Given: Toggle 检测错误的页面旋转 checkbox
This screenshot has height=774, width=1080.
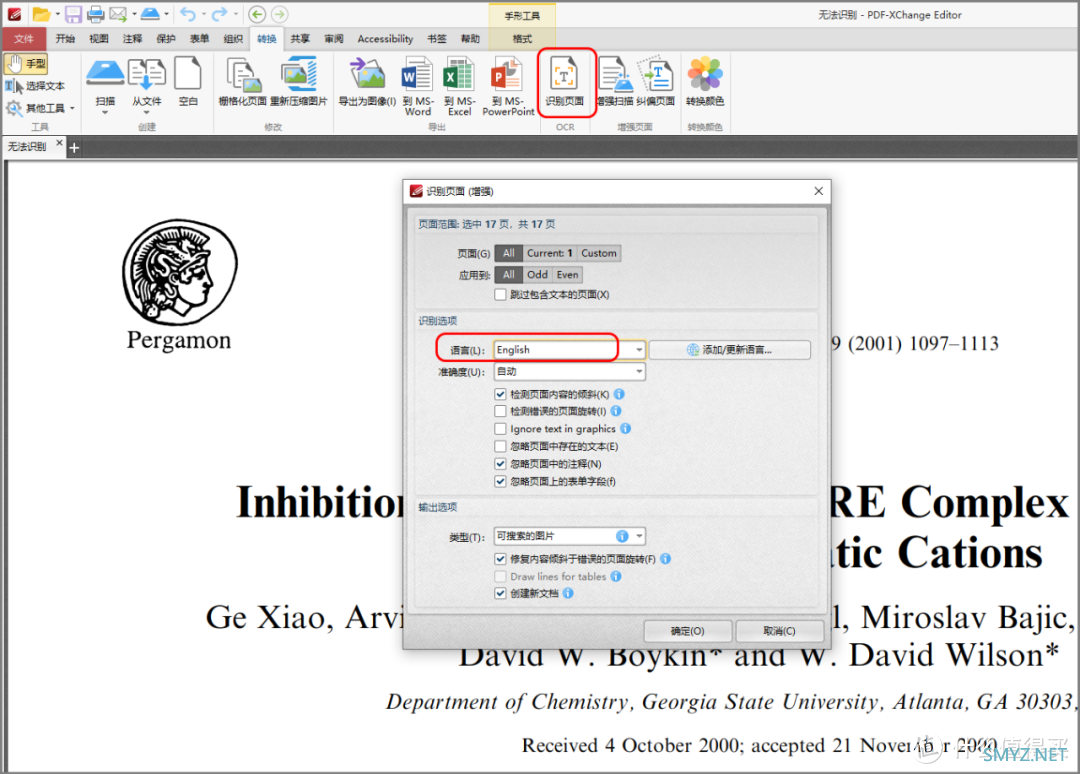Looking at the screenshot, I should (x=501, y=411).
